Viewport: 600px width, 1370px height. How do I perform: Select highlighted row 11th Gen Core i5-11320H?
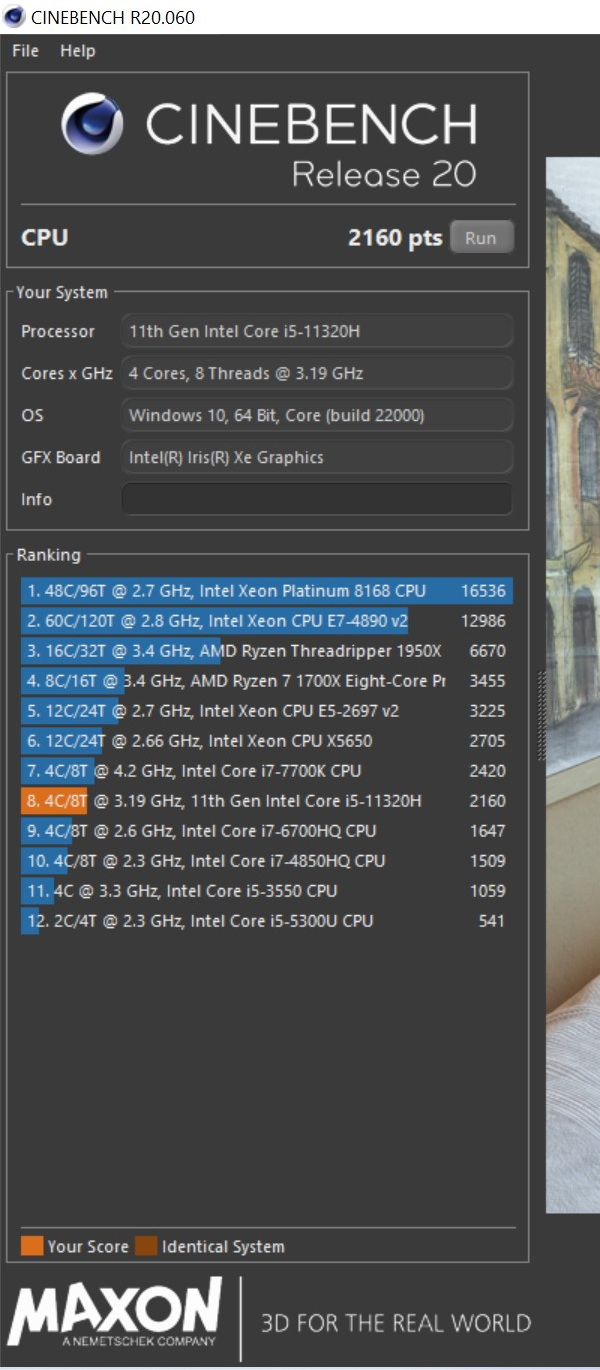[266, 801]
